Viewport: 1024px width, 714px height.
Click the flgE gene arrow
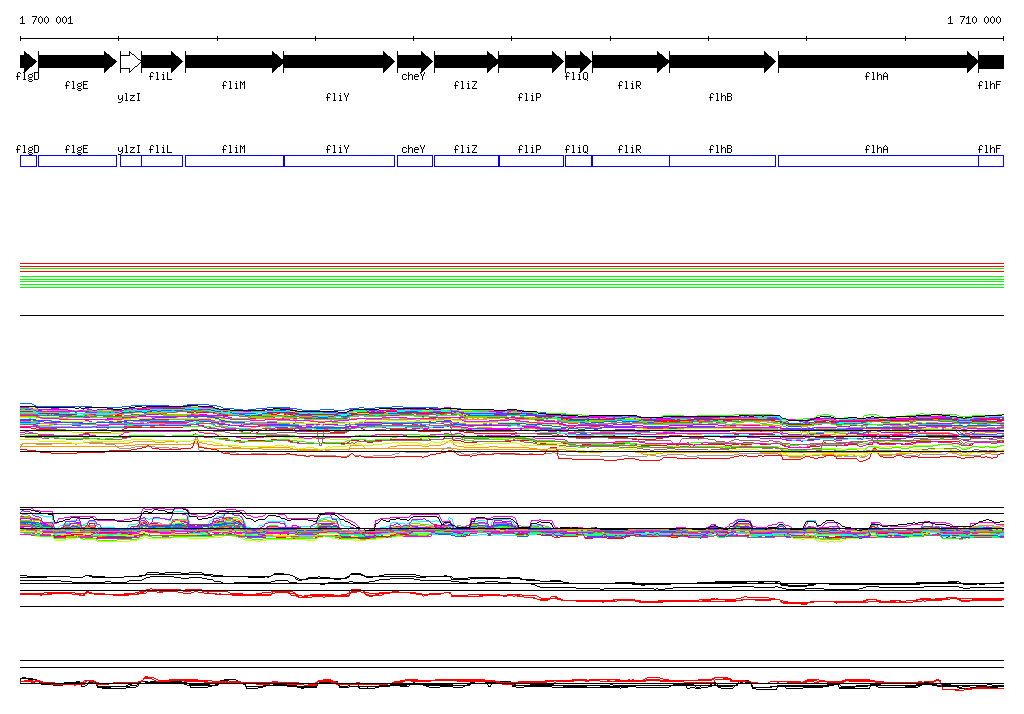pos(77,62)
